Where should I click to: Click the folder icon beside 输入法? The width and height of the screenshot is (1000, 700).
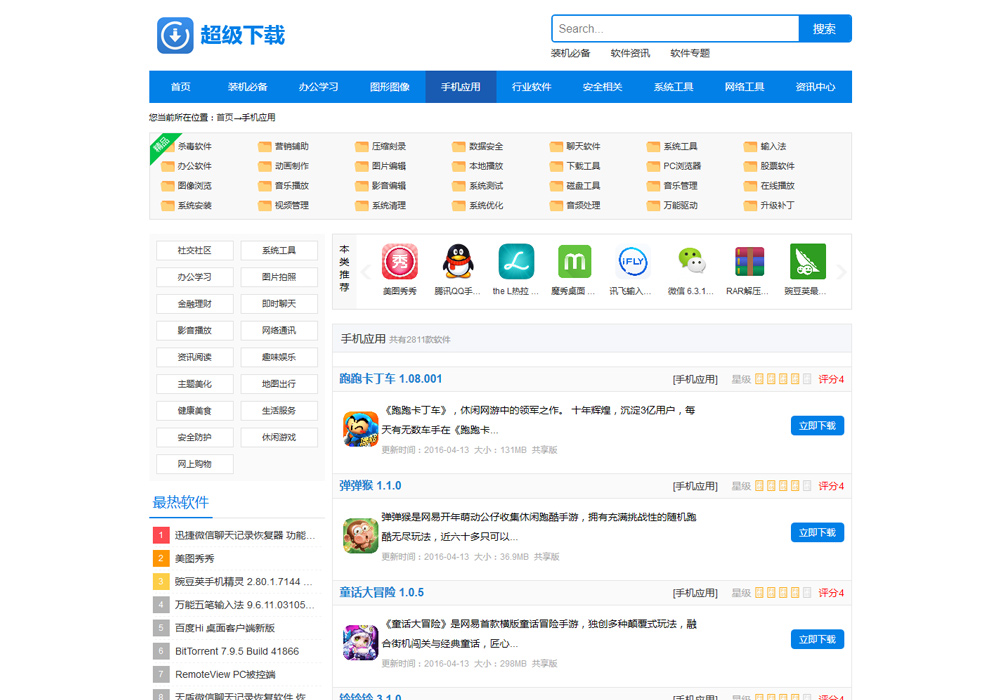tap(750, 147)
